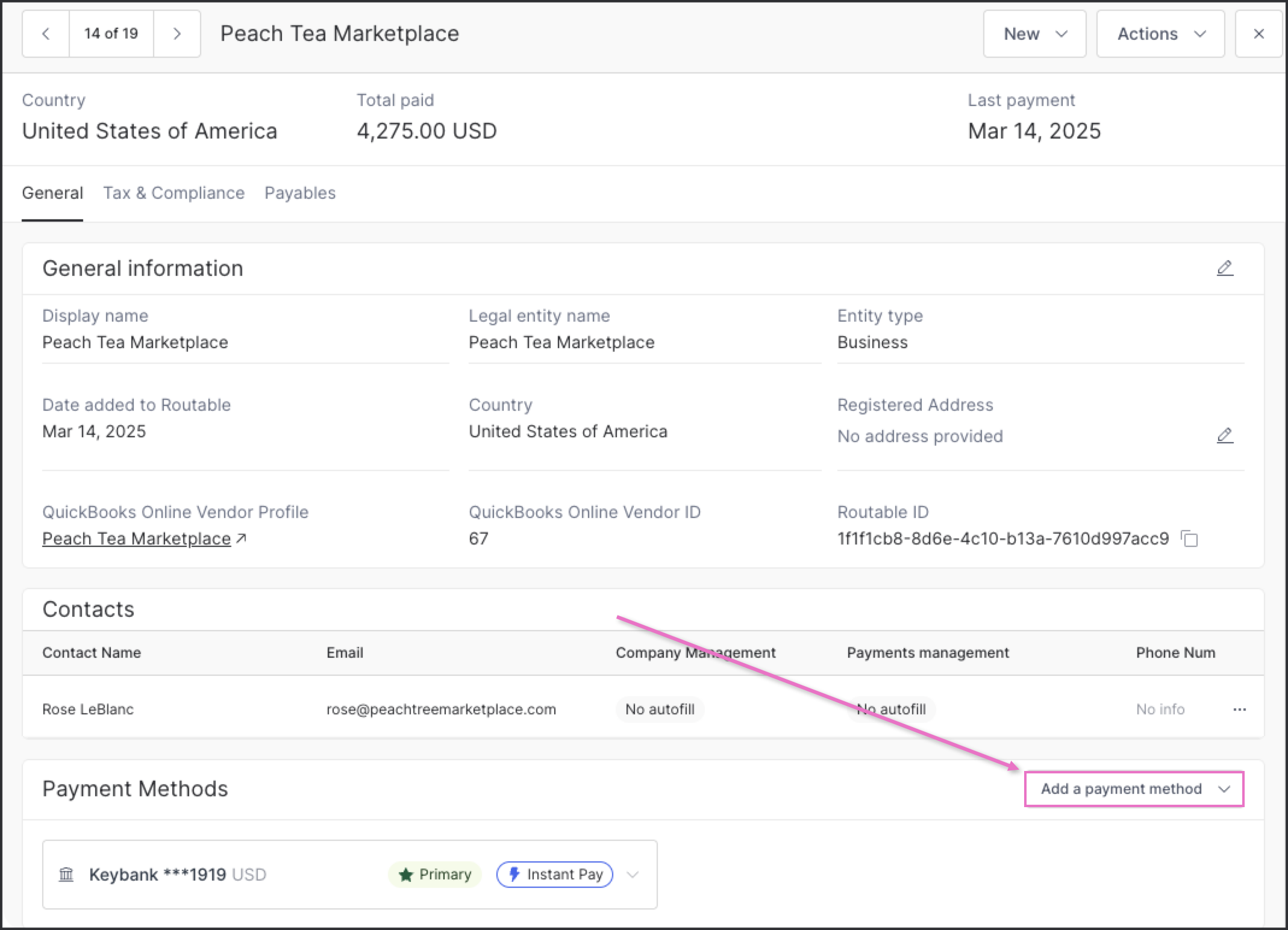This screenshot has width=1288, height=930.
Task: Click Legal entity name value
Action: 561,342
